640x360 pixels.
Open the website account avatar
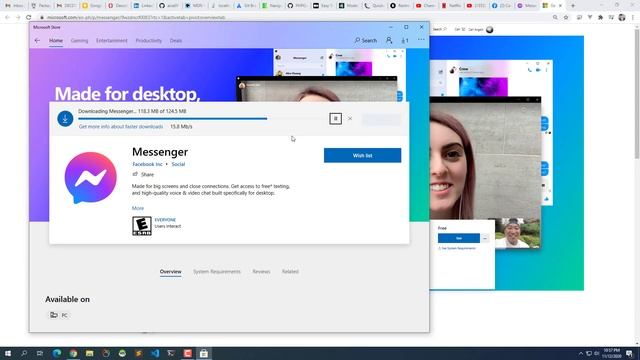point(490,29)
